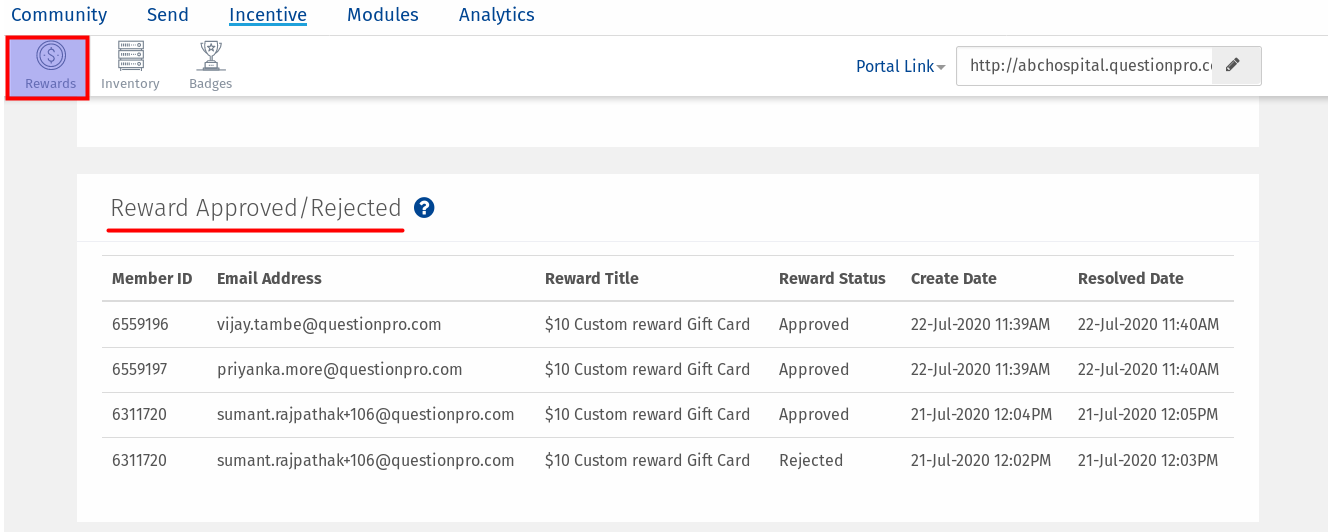
Task: Open the Badges trophy icon
Action: coord(210,56)
